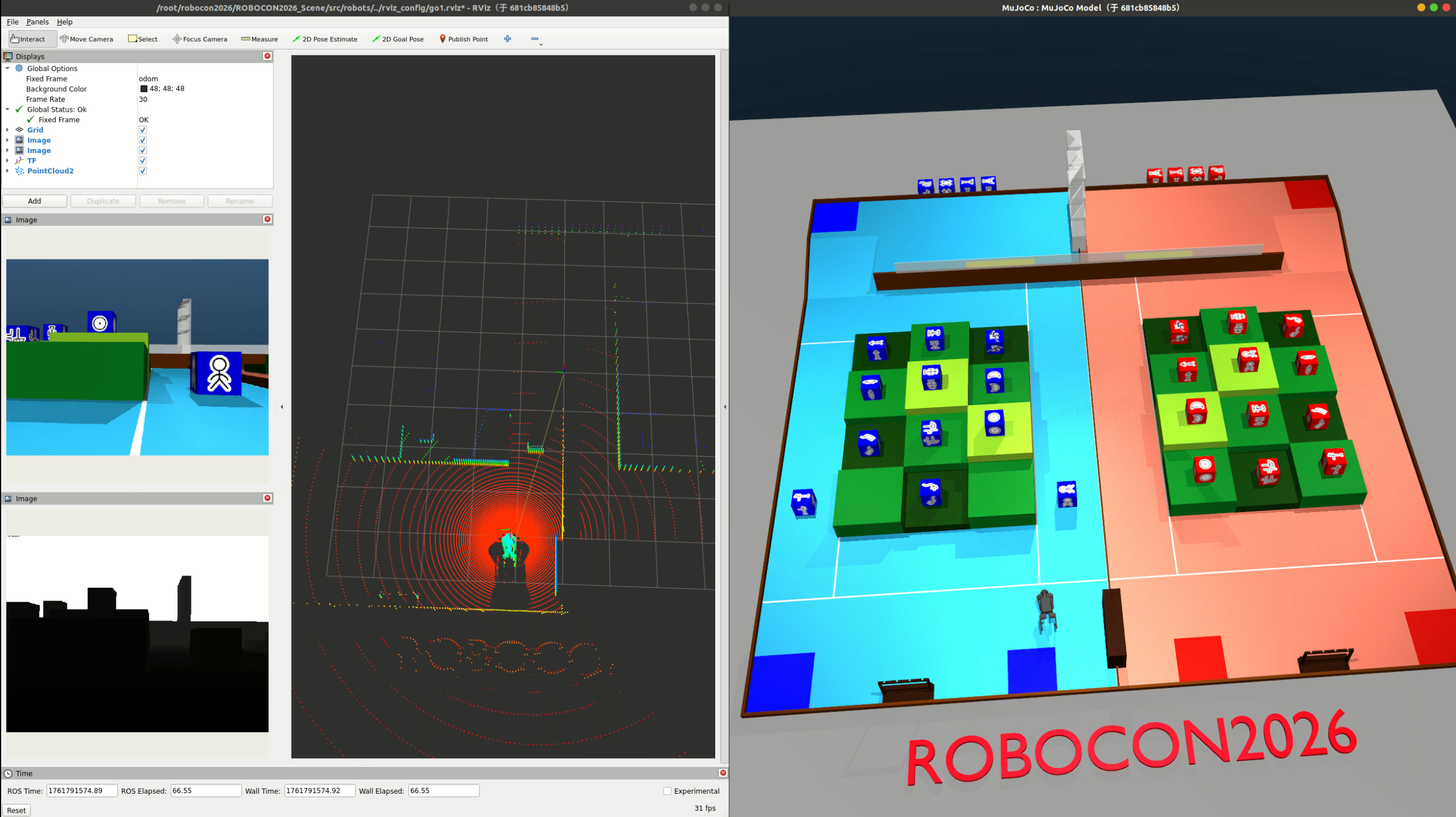Viewport: 1456px width, 817px height.
Task: Choose the Select tool in RViz toolbar
Action: click(143, 39)
